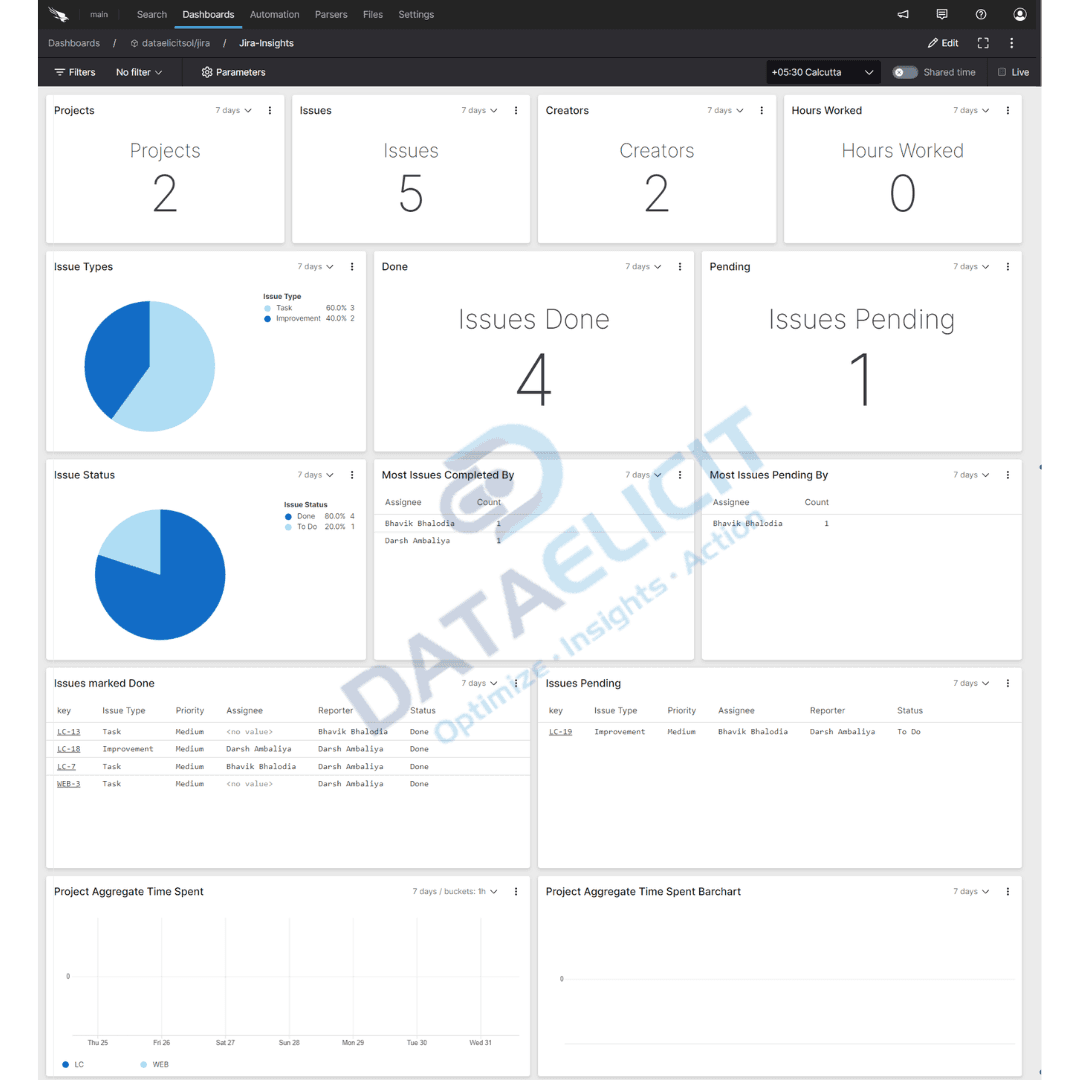Expand the 7 days range on Projects widget
Image resolution: width=1080 pixels, height=1080 pixels.
point(232,110)
